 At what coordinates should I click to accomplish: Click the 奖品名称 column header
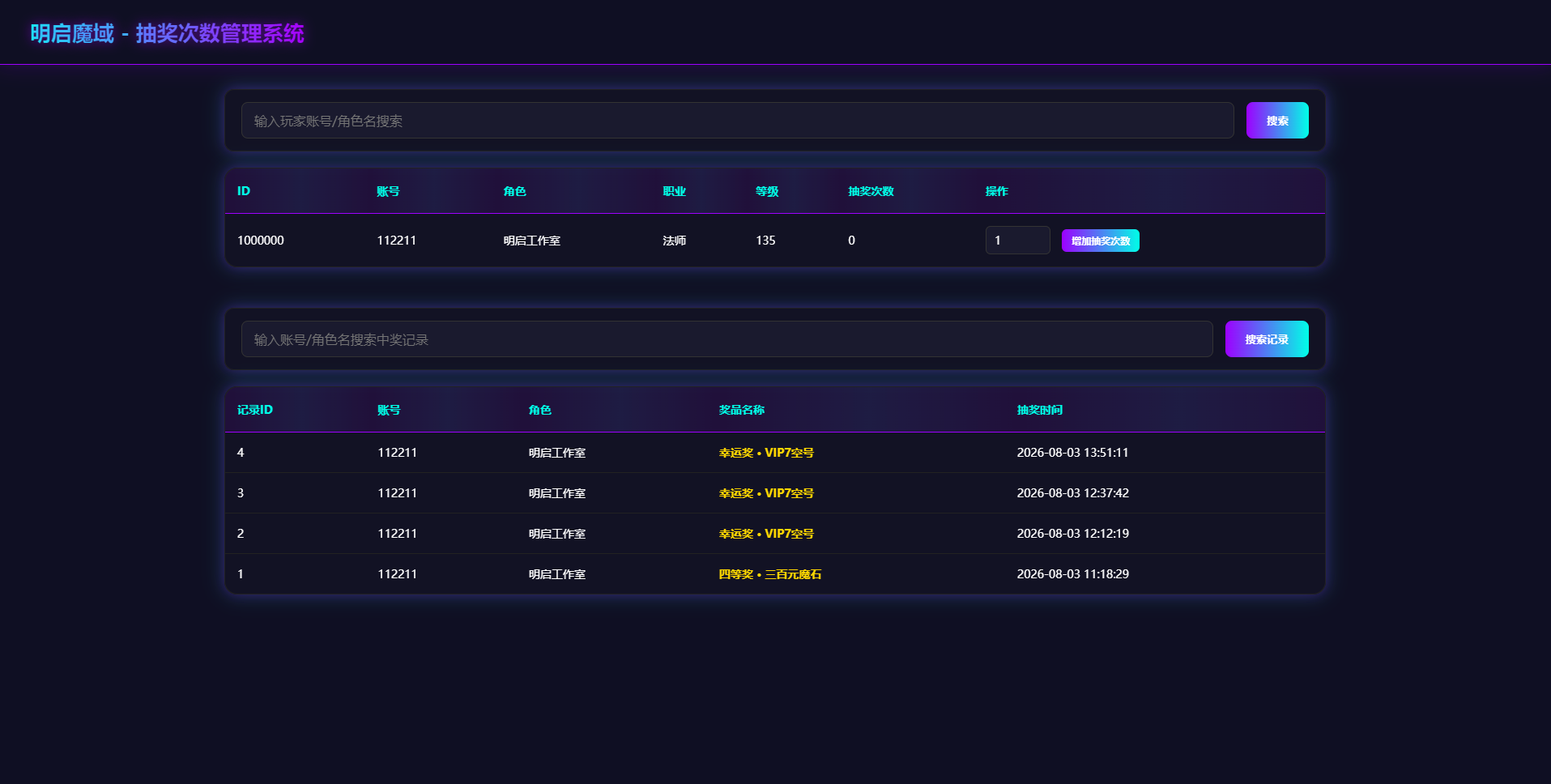click(742, 410)
